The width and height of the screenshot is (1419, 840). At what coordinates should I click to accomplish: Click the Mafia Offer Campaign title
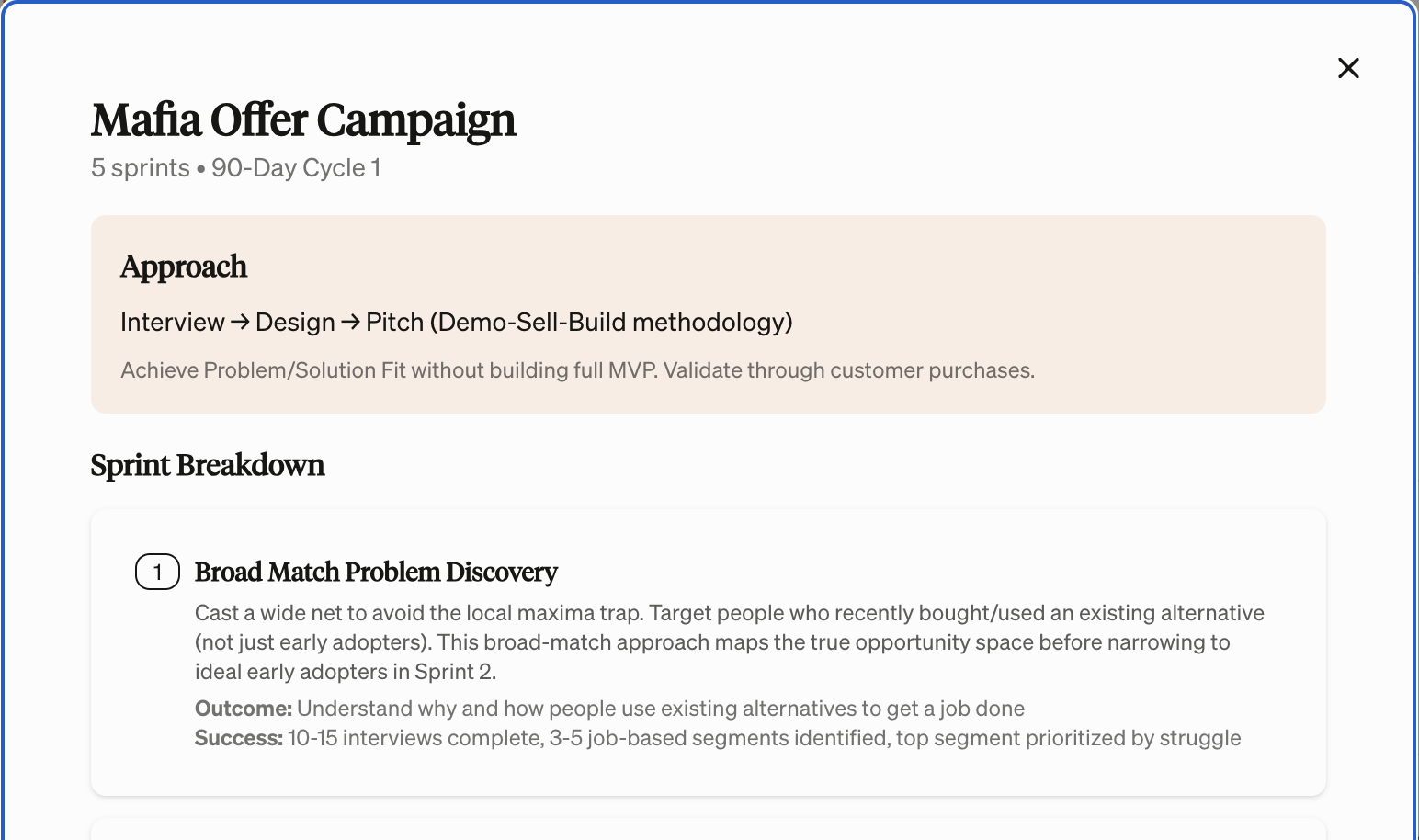tap(303, 120)
